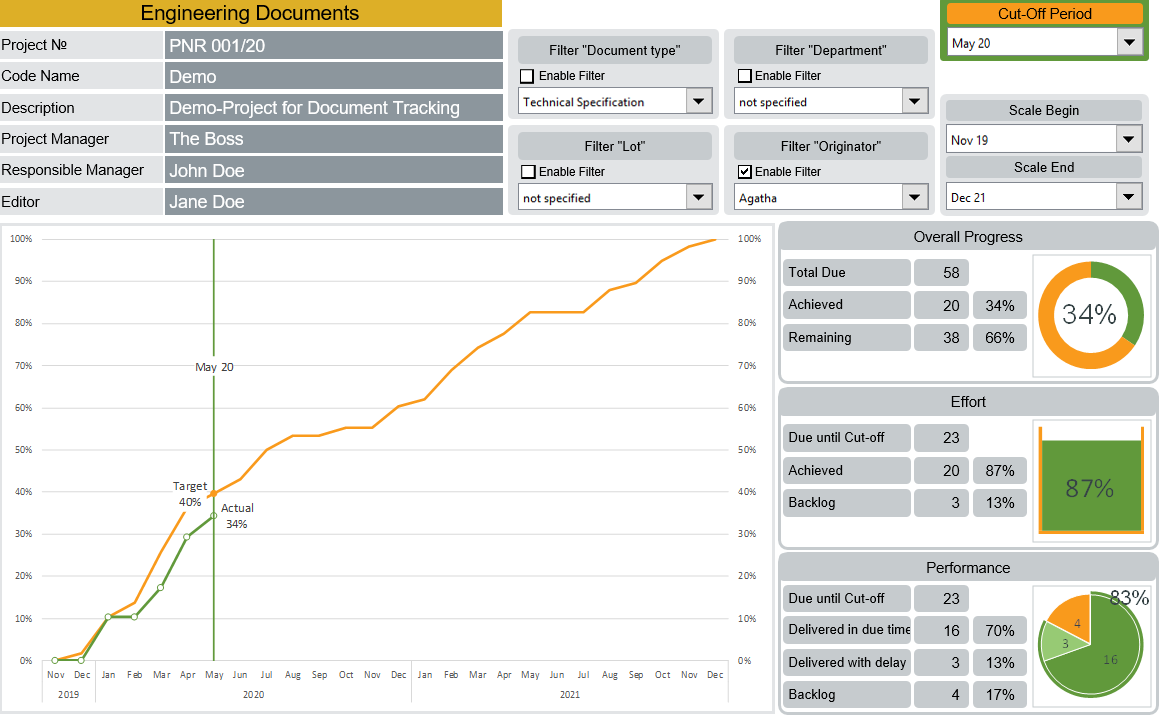Uncheck the Originator filter checkbox
The height and width of the screenshot is (717, 1161).
[x=744, y=172]
